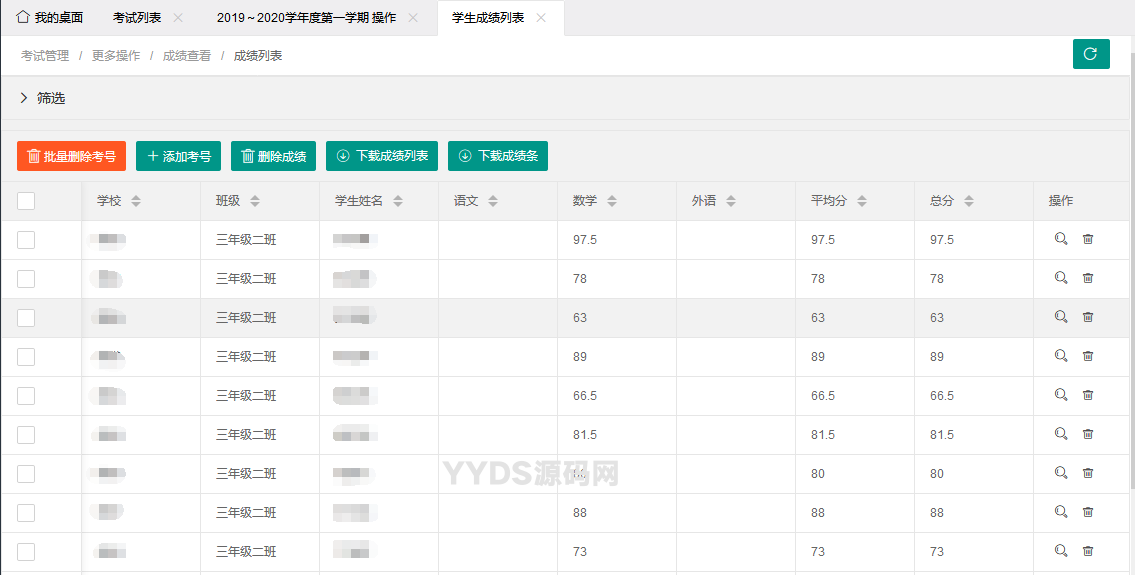Sort table by 数学 column
Image resolution: width=1135 pixels, height=575 pixels.
[612, 201]
